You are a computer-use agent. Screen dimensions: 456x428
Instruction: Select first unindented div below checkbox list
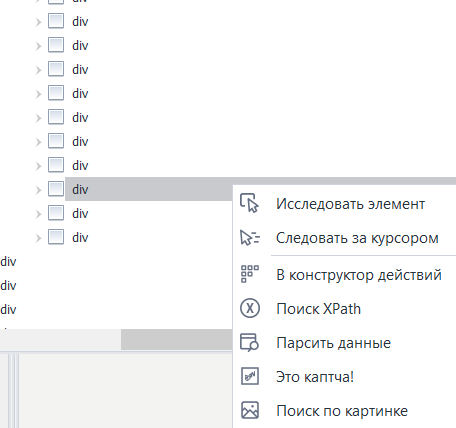(x=8, y=262)
